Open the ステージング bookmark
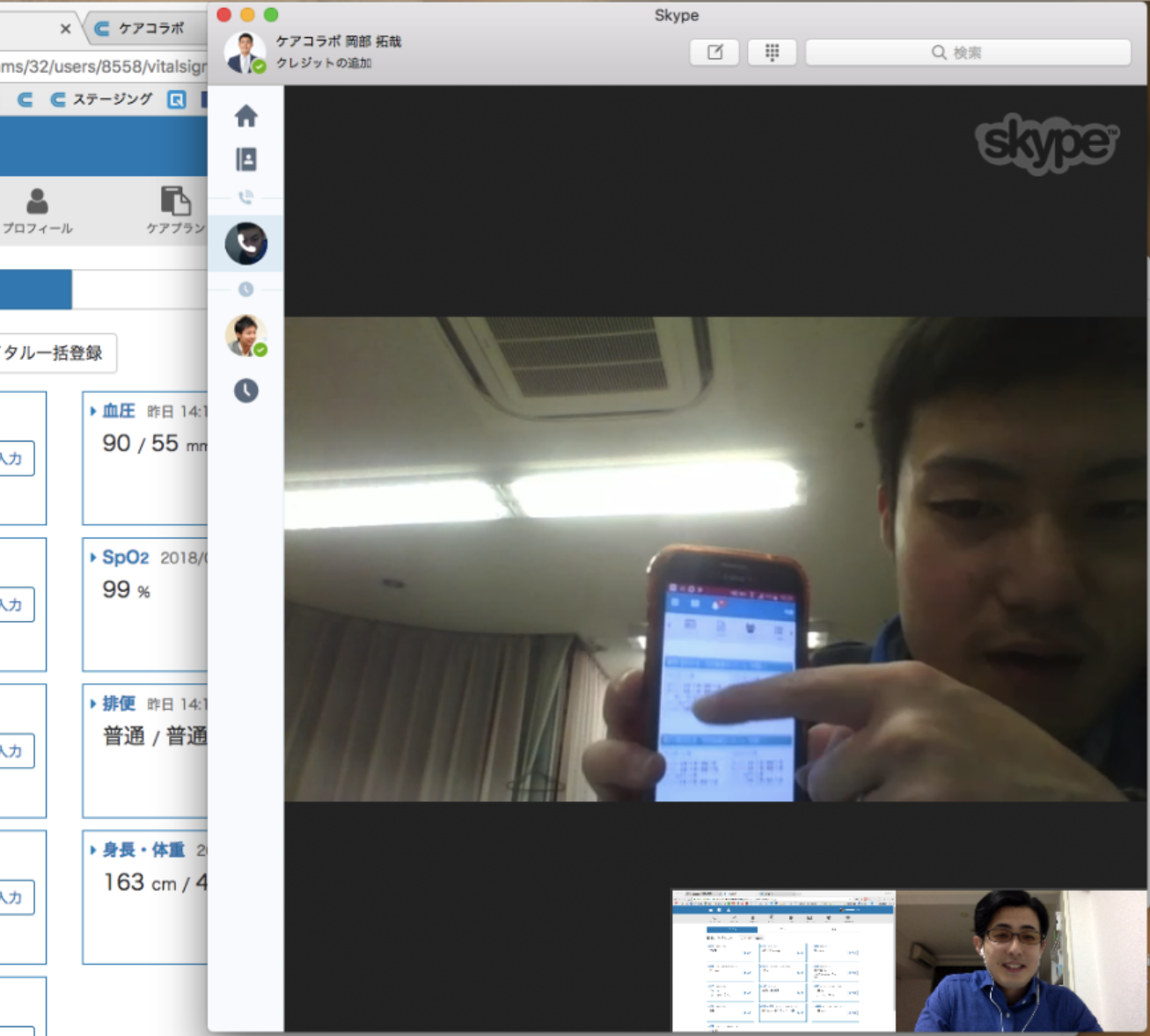The height and width of the screenshot is (1036, 1150). pyautogui.click(x=102, y=99)
